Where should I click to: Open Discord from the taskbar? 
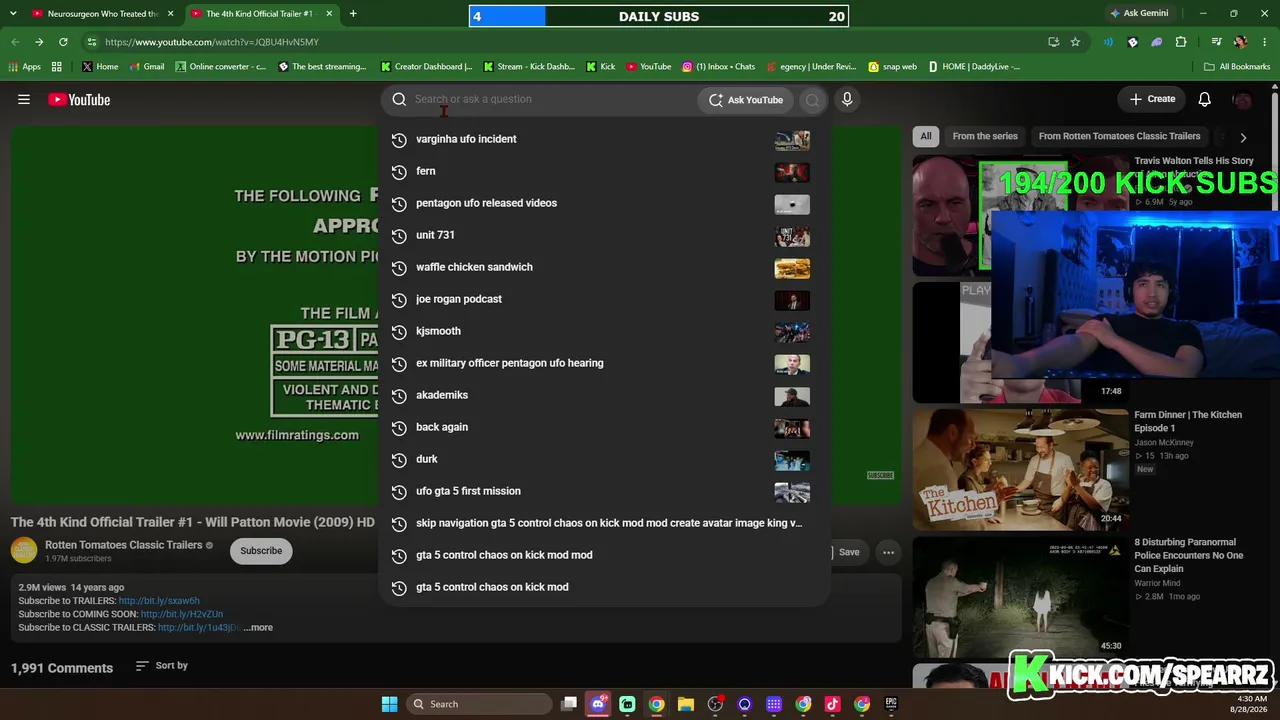598,704
